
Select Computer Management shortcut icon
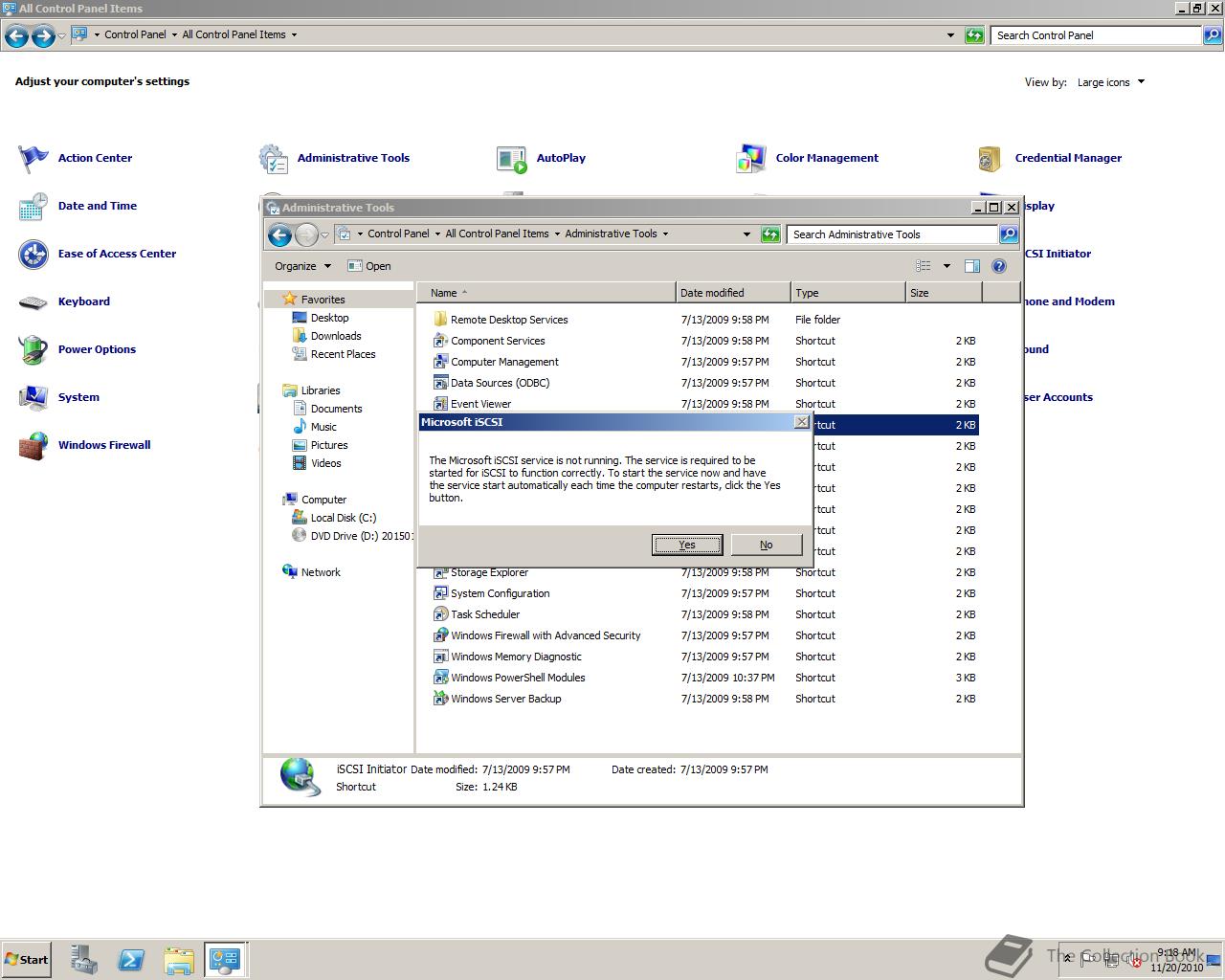click(x=440, y=362)
